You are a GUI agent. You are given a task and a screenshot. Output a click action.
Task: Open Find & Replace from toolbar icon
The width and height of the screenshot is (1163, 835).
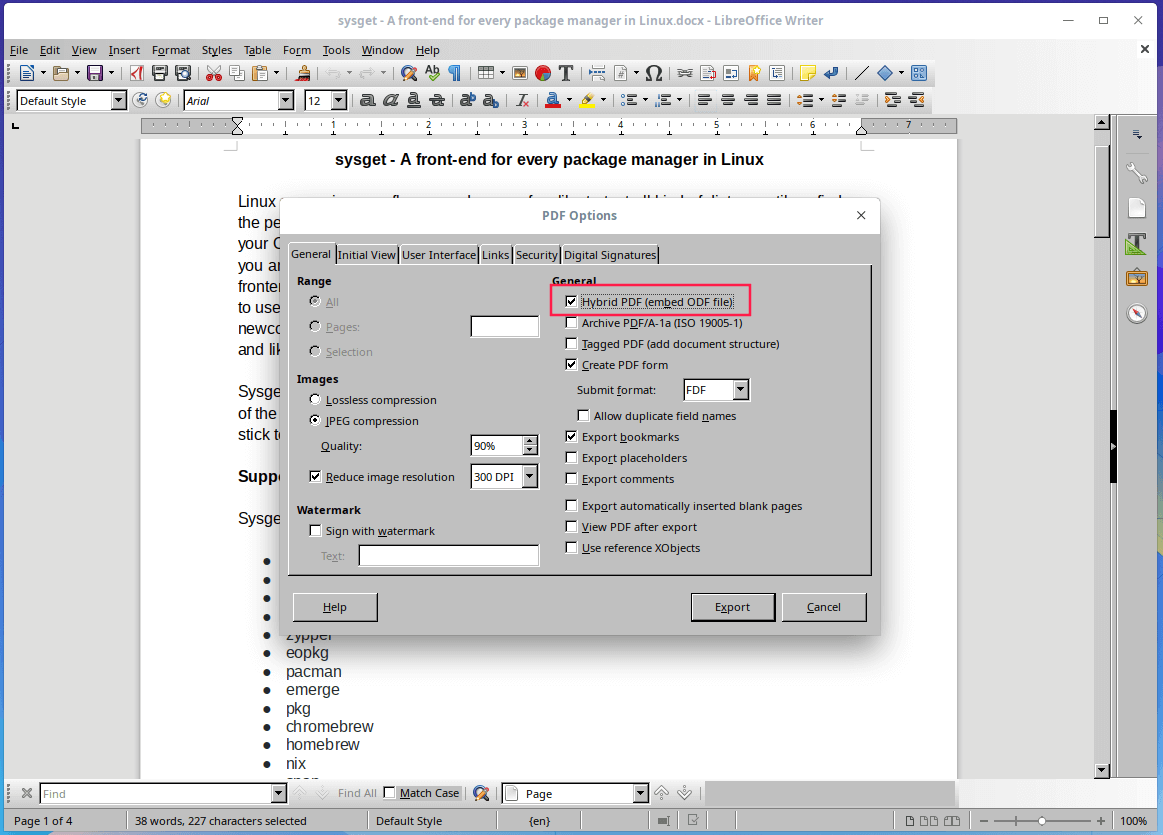(x=409, y=73)
